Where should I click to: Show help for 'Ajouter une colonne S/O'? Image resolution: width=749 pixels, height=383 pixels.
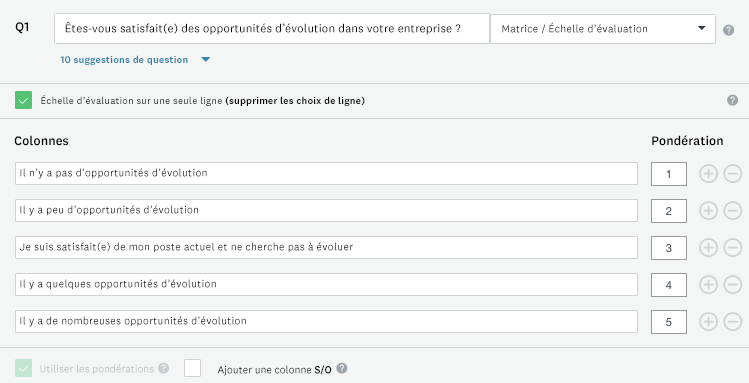click(x=342, y=368)
